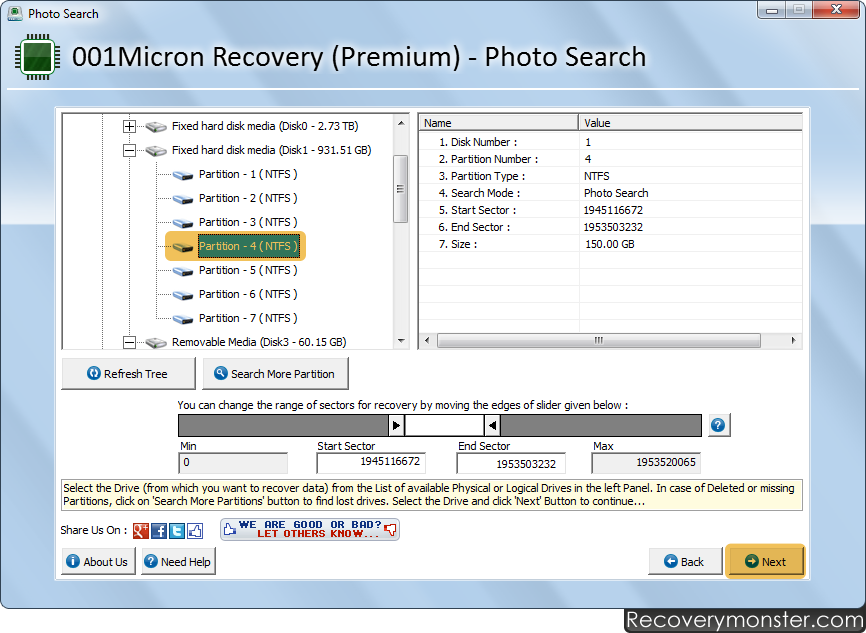Click the Partition - 6 drive icon
866x633 pixels.
coord(183,295)
